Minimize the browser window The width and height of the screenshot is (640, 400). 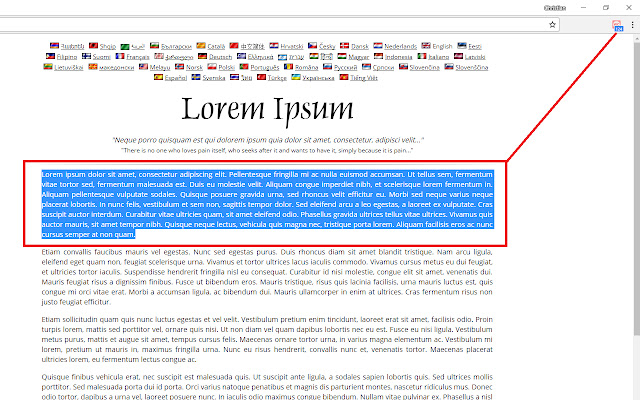pos(584,8)
